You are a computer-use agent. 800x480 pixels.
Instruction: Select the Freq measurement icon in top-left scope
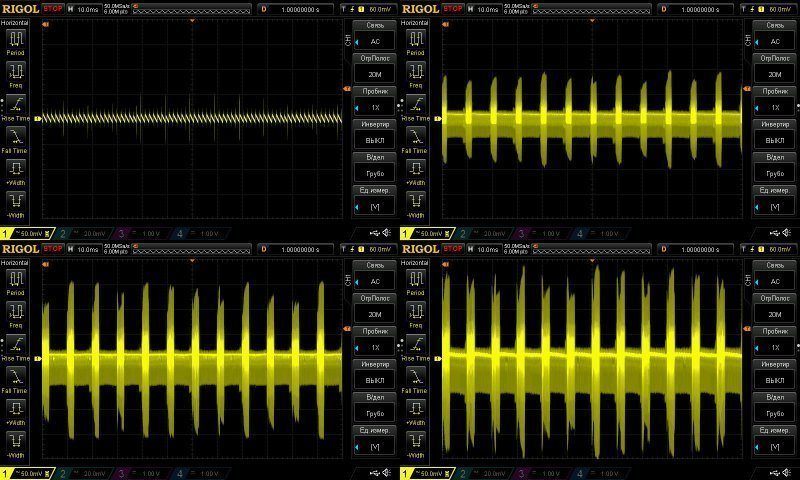(x=16, y=74)
